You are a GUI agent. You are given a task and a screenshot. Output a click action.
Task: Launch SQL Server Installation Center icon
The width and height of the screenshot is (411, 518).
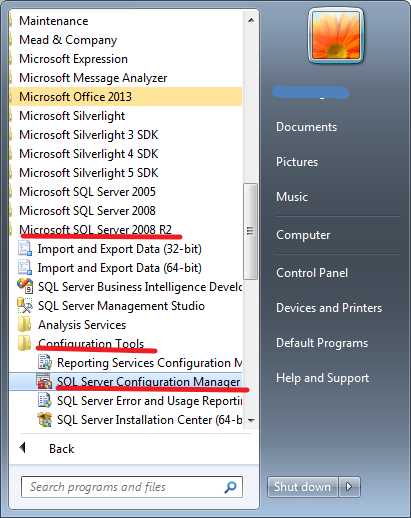tap(44, 419)
